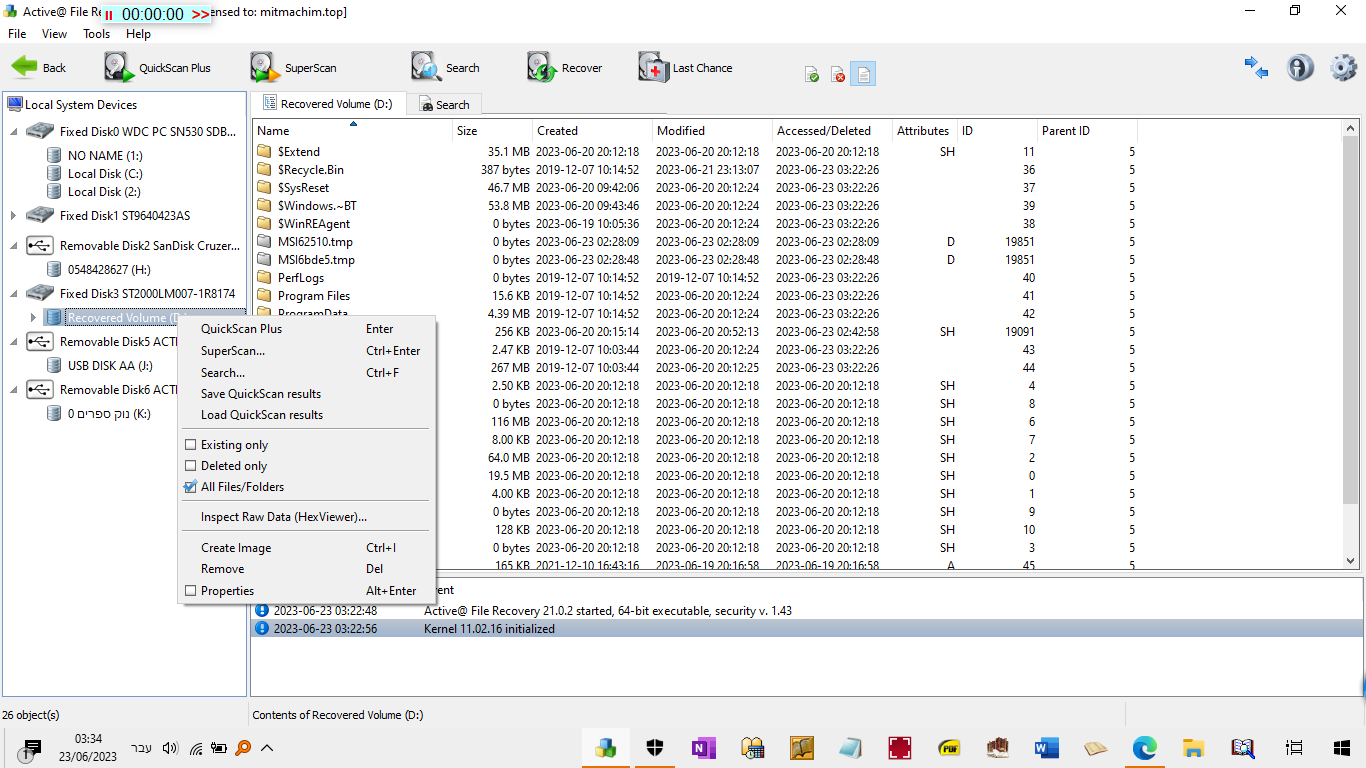Open the Tools menu

click(97, 34)
